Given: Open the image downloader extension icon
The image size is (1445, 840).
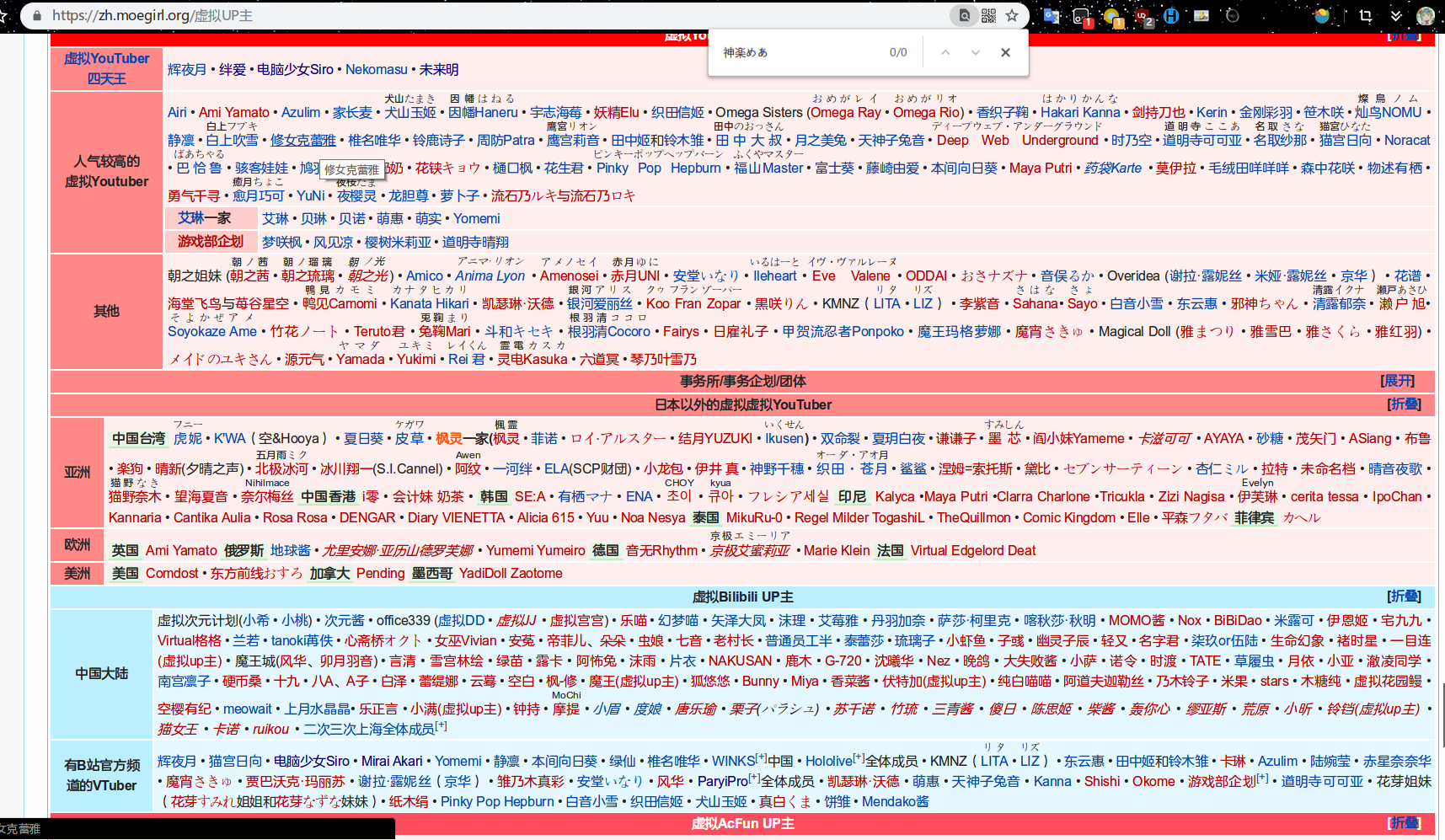Looking at the screenshot, I should tap(1201, 15).
